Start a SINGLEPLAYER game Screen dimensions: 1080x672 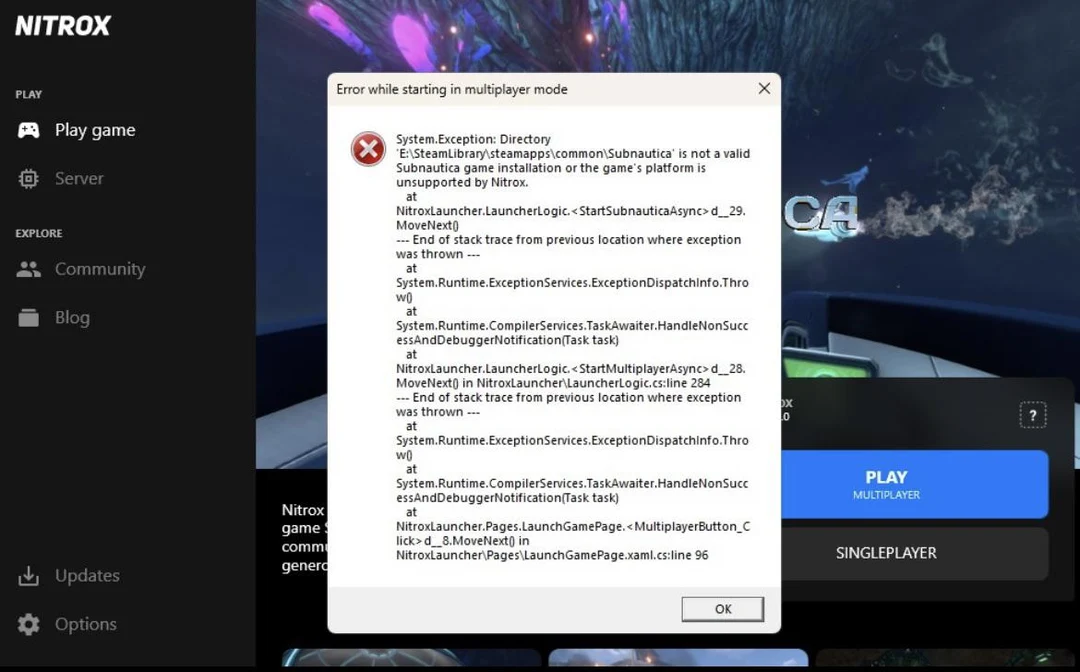[886, 553]
